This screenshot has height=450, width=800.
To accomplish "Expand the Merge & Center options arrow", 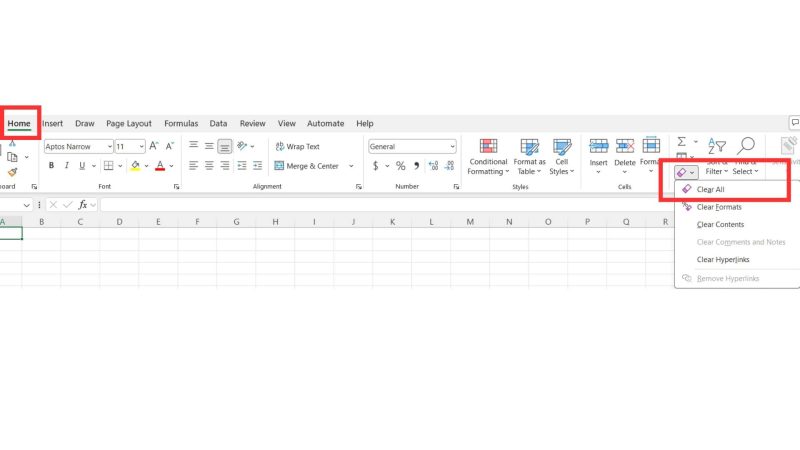I will [351, 166].
